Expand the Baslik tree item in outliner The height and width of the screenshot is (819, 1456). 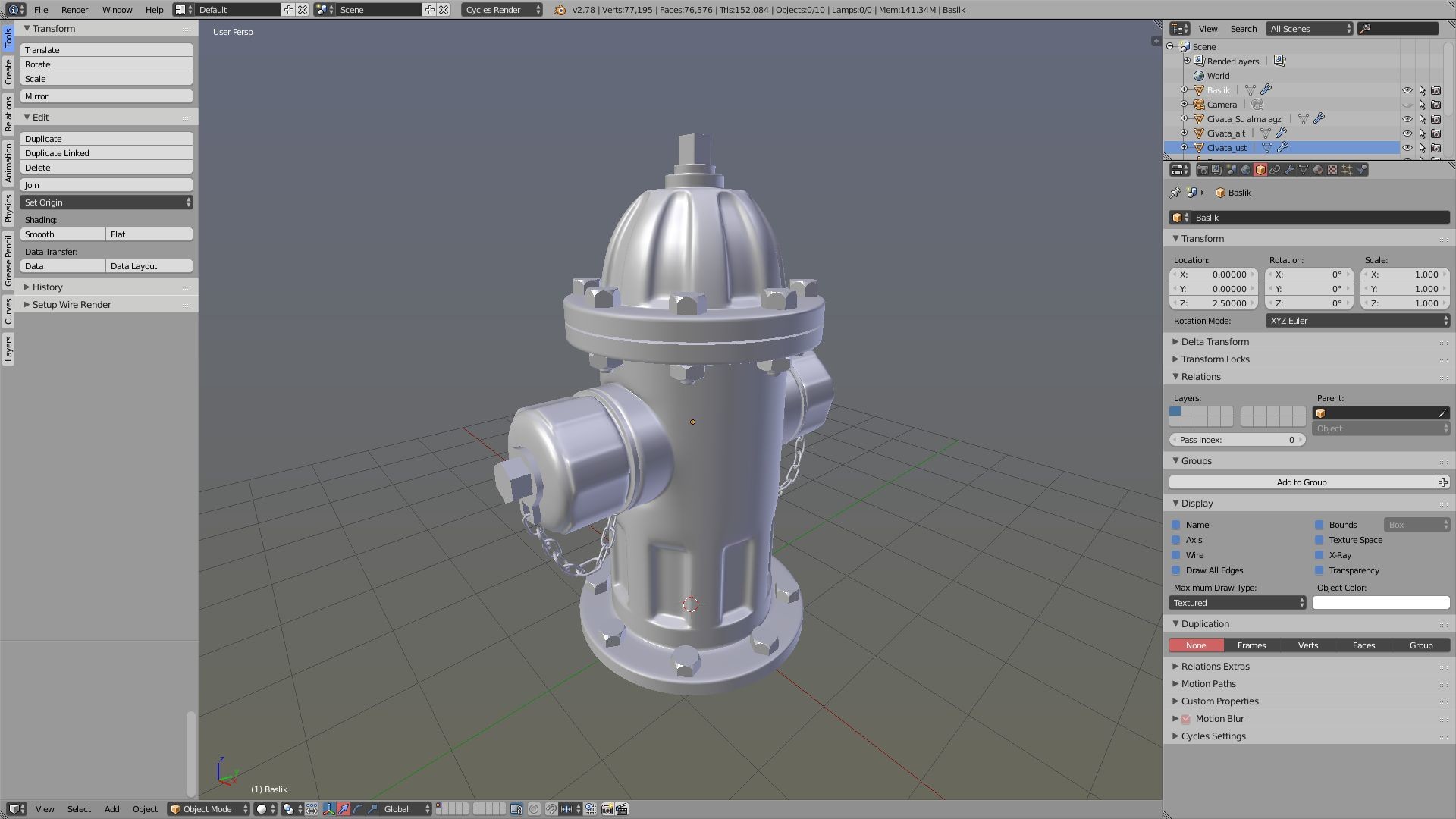(1185, 89)
